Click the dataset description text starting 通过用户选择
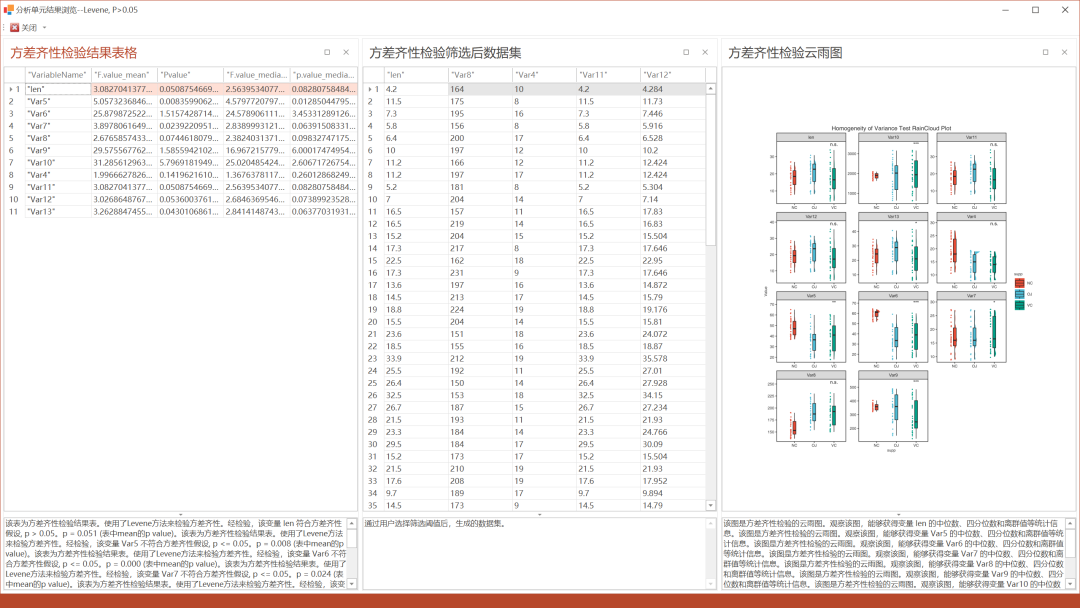 tap(435, 524)
